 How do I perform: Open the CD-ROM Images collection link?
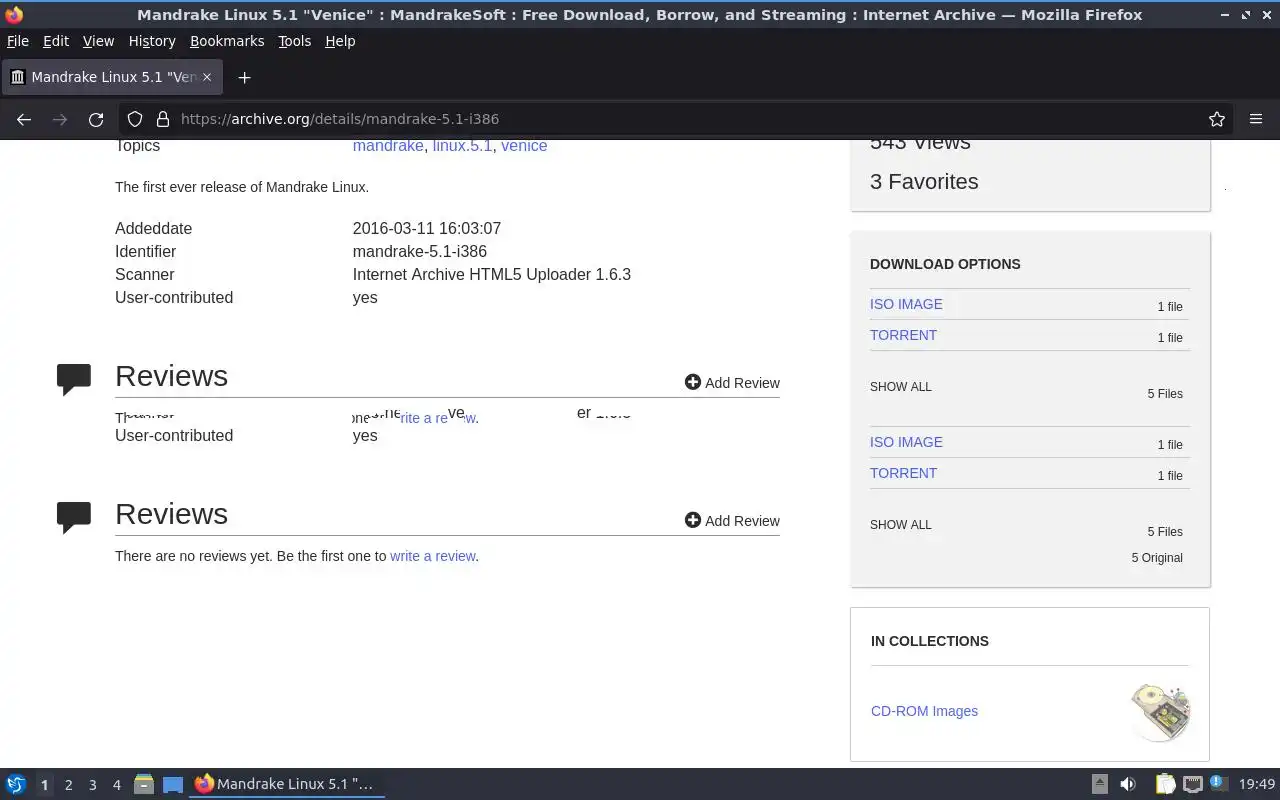tap(924, 711)
